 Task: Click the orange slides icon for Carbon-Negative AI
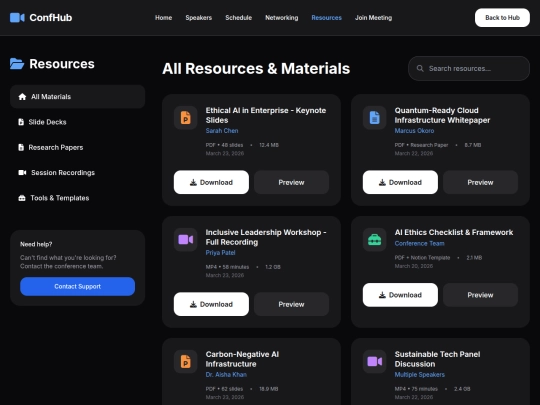(x=186, y=362)
